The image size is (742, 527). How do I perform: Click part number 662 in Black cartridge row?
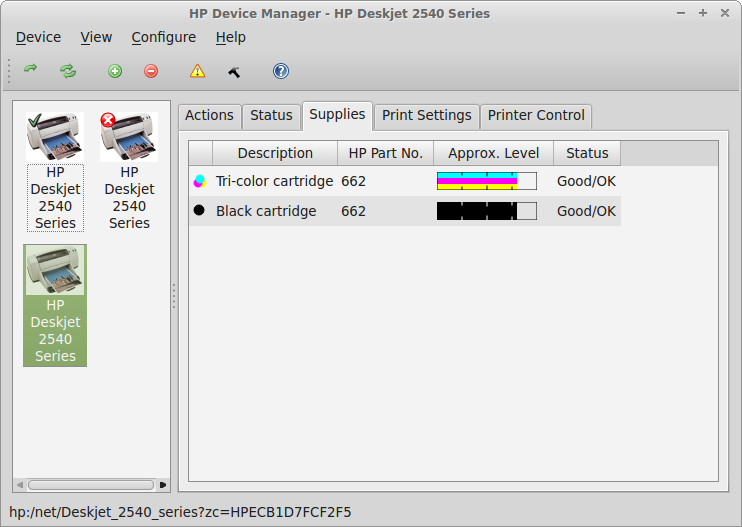click(x=353, y=211)
